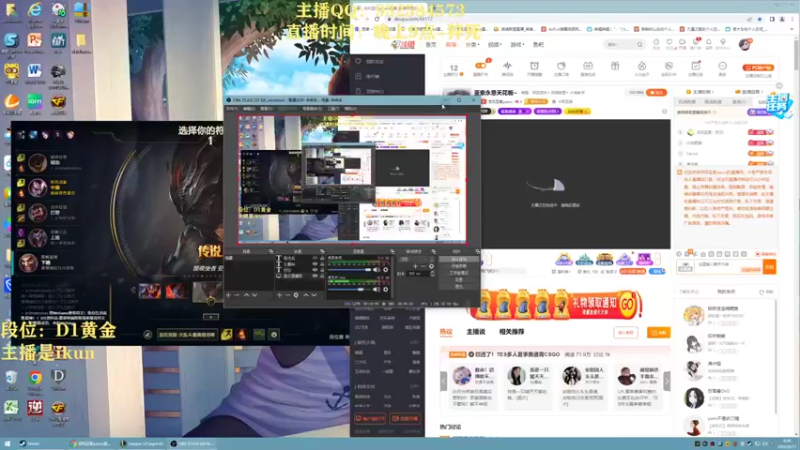Click the orange PC开播 button

tap(758, 67)
